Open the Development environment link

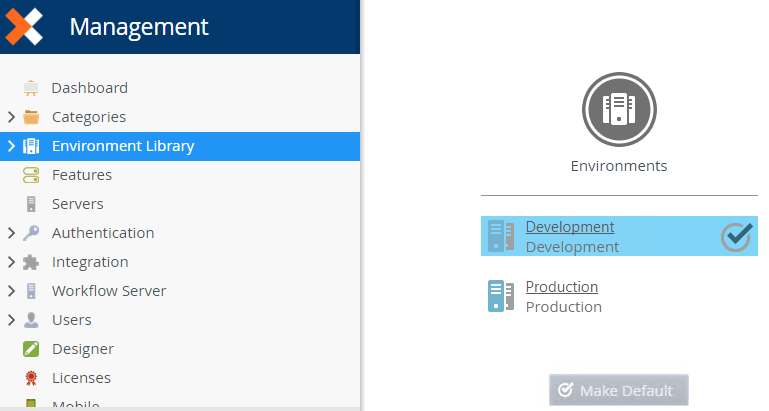tap(570, 227)
